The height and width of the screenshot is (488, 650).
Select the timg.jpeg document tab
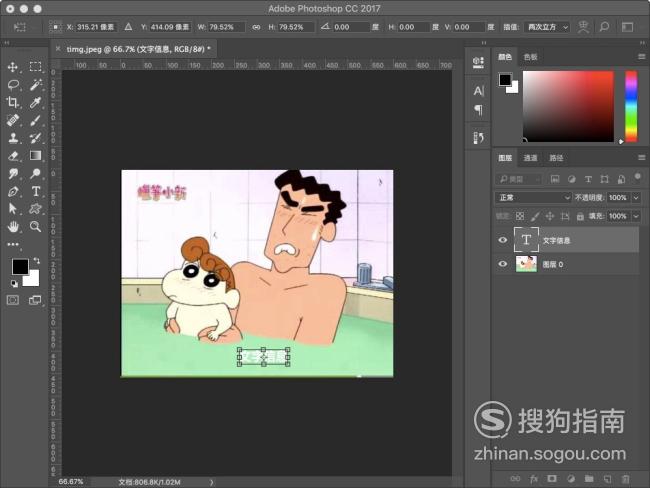[x=138, y=49]
